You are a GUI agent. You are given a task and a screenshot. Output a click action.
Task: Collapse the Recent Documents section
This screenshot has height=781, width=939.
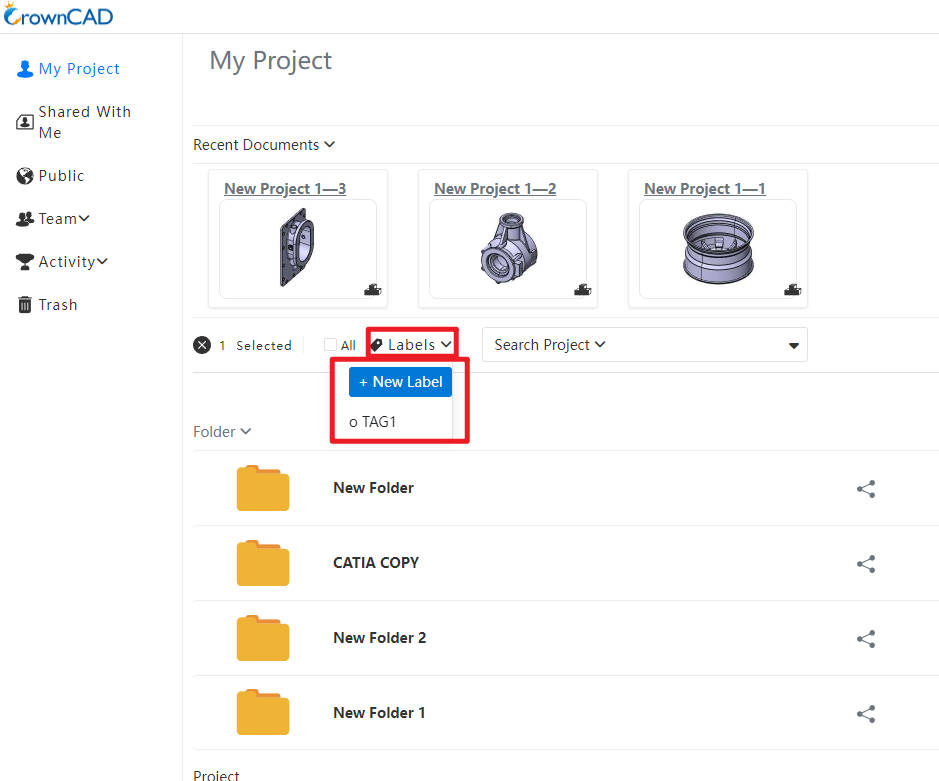click(263, 145)
